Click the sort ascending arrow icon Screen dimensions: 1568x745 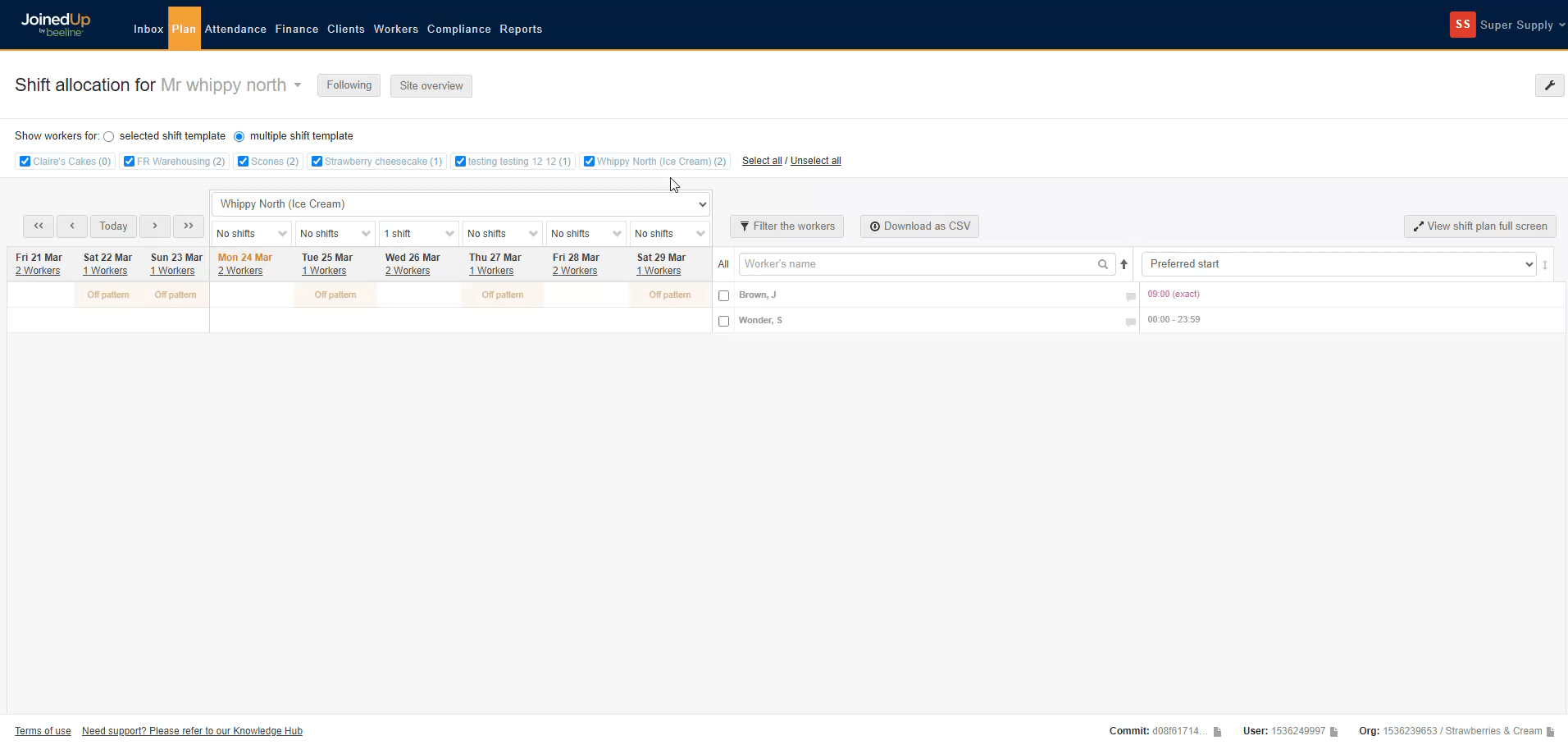1124,264
